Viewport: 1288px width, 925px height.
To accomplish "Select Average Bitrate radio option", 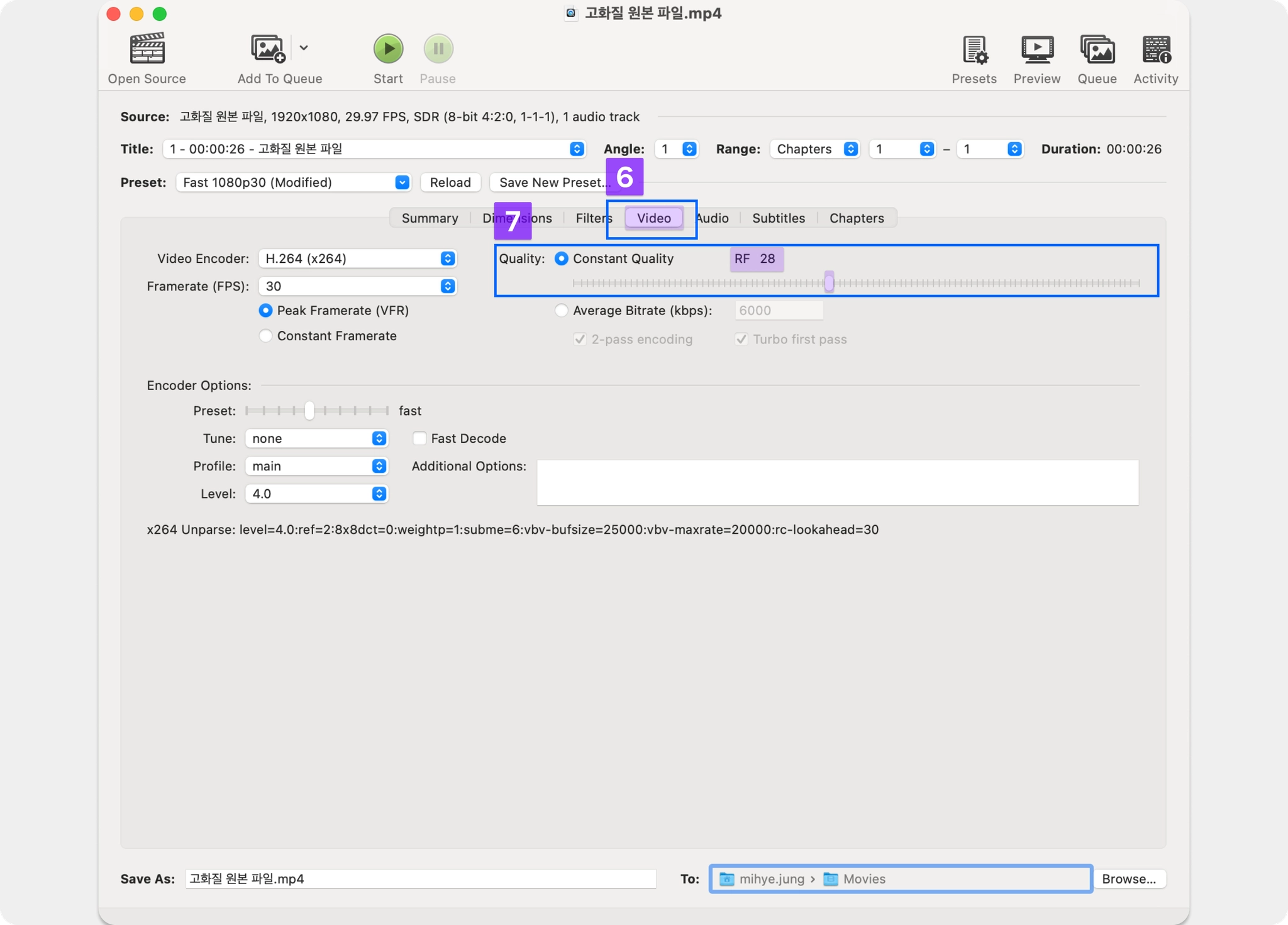I will 561,311.
